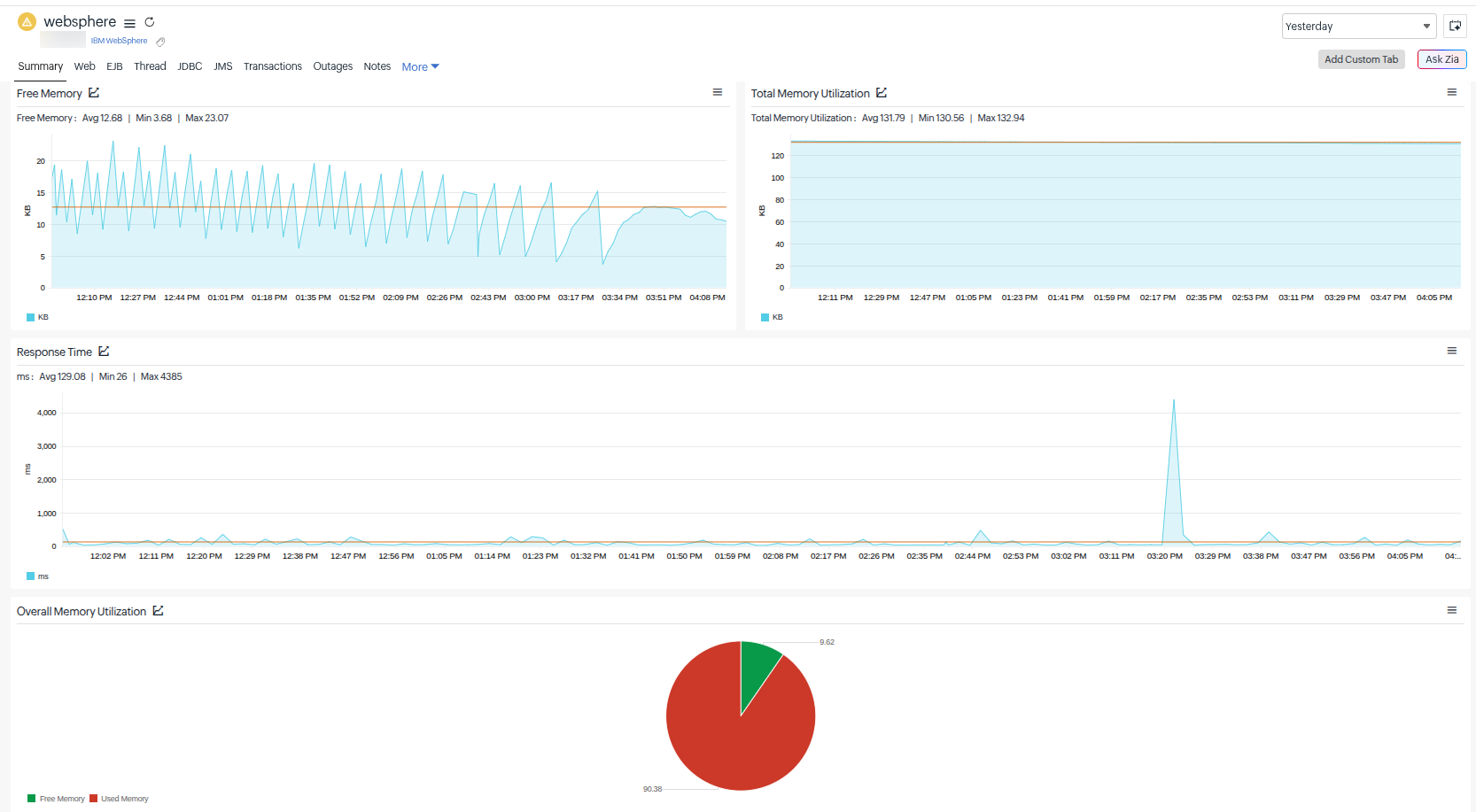Switch to the JDBC tab
The height and width of the screenshot is (812, 1476).
coord(190,66)
